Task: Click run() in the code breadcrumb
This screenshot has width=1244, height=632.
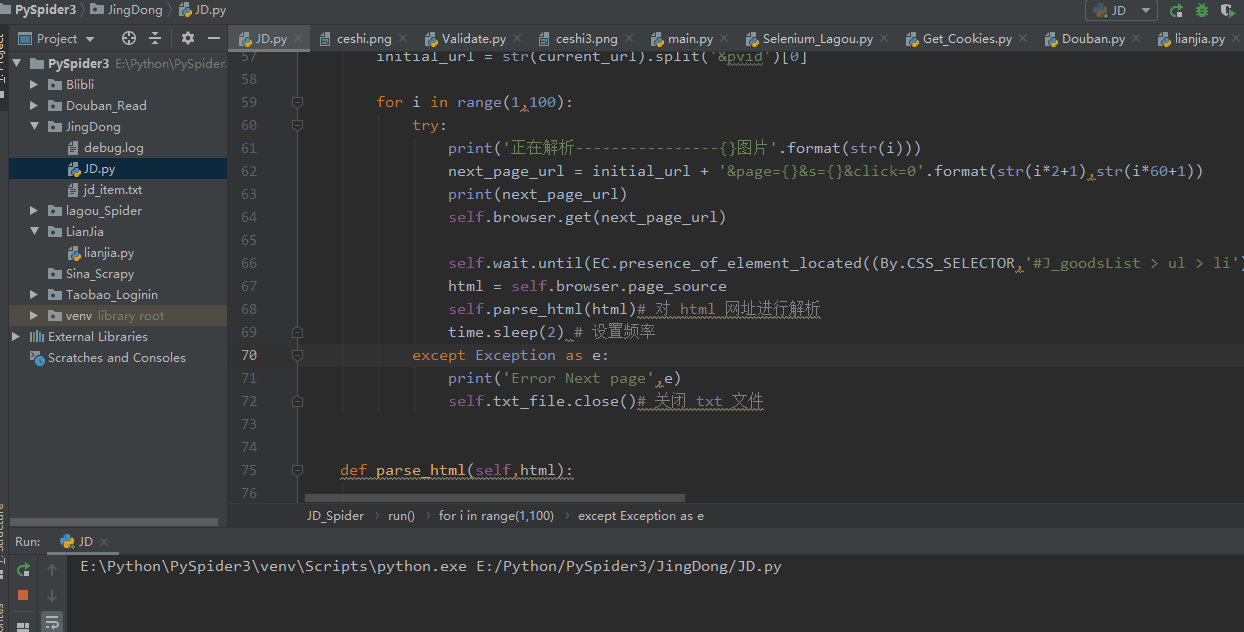Action: coord(401,516)
